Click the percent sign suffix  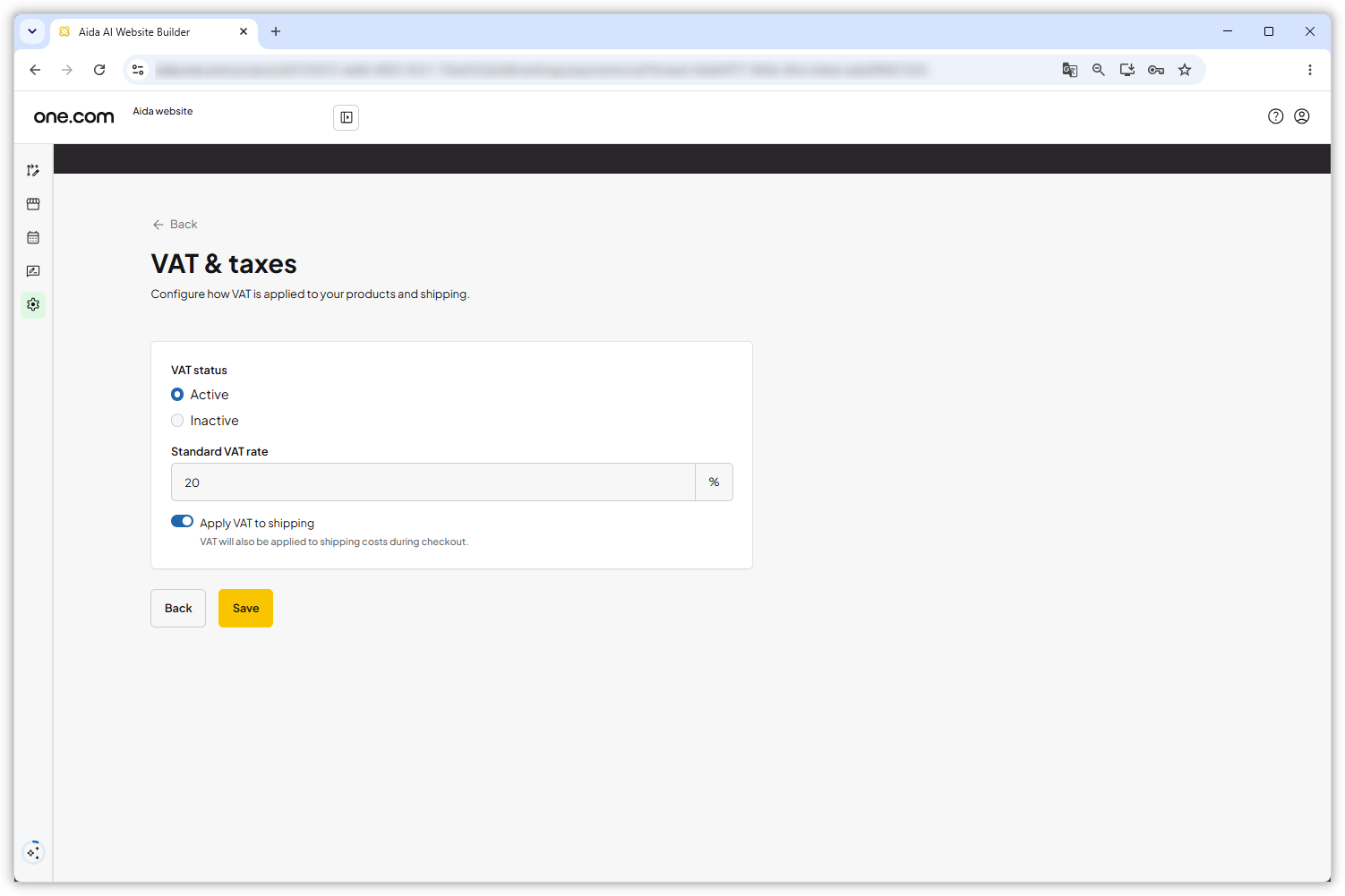tap(715, 482)
